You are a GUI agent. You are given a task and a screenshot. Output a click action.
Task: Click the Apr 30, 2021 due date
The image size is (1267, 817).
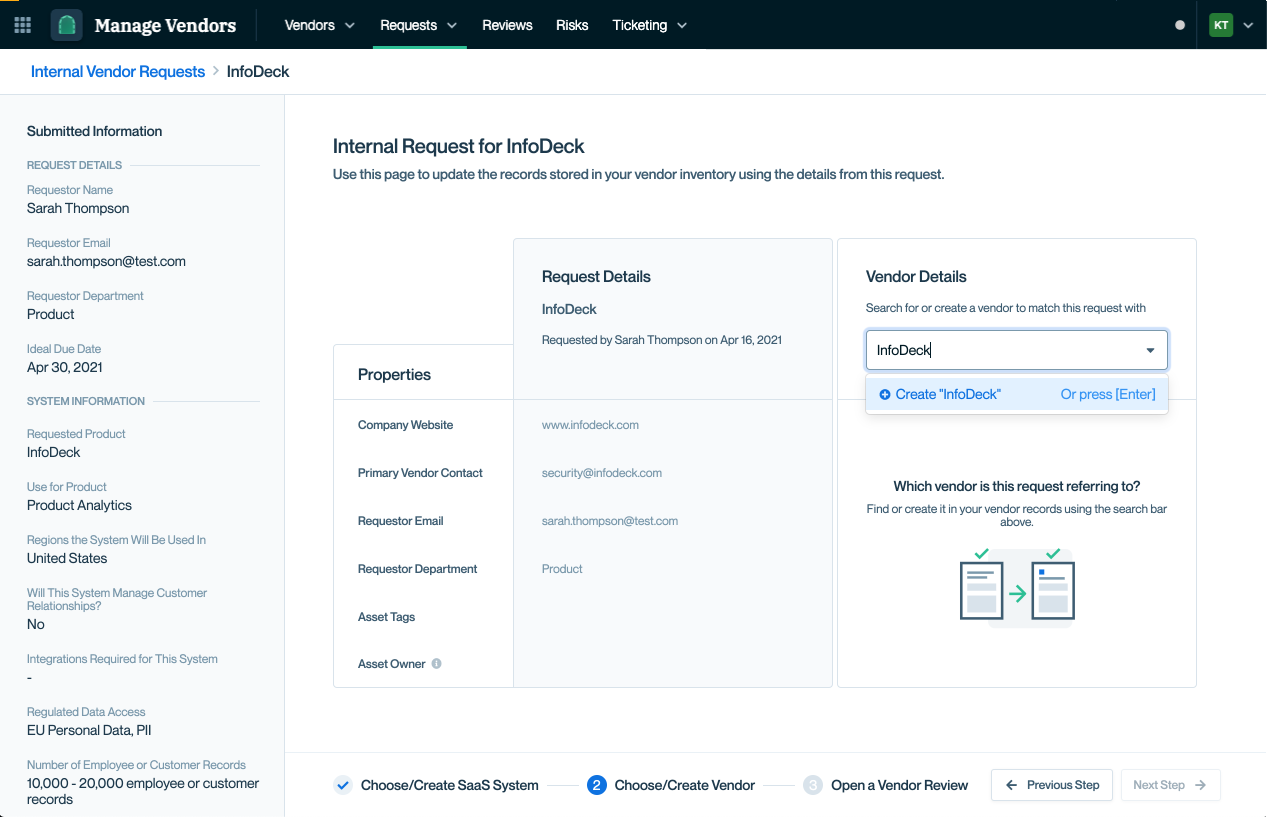pos(65,367)
